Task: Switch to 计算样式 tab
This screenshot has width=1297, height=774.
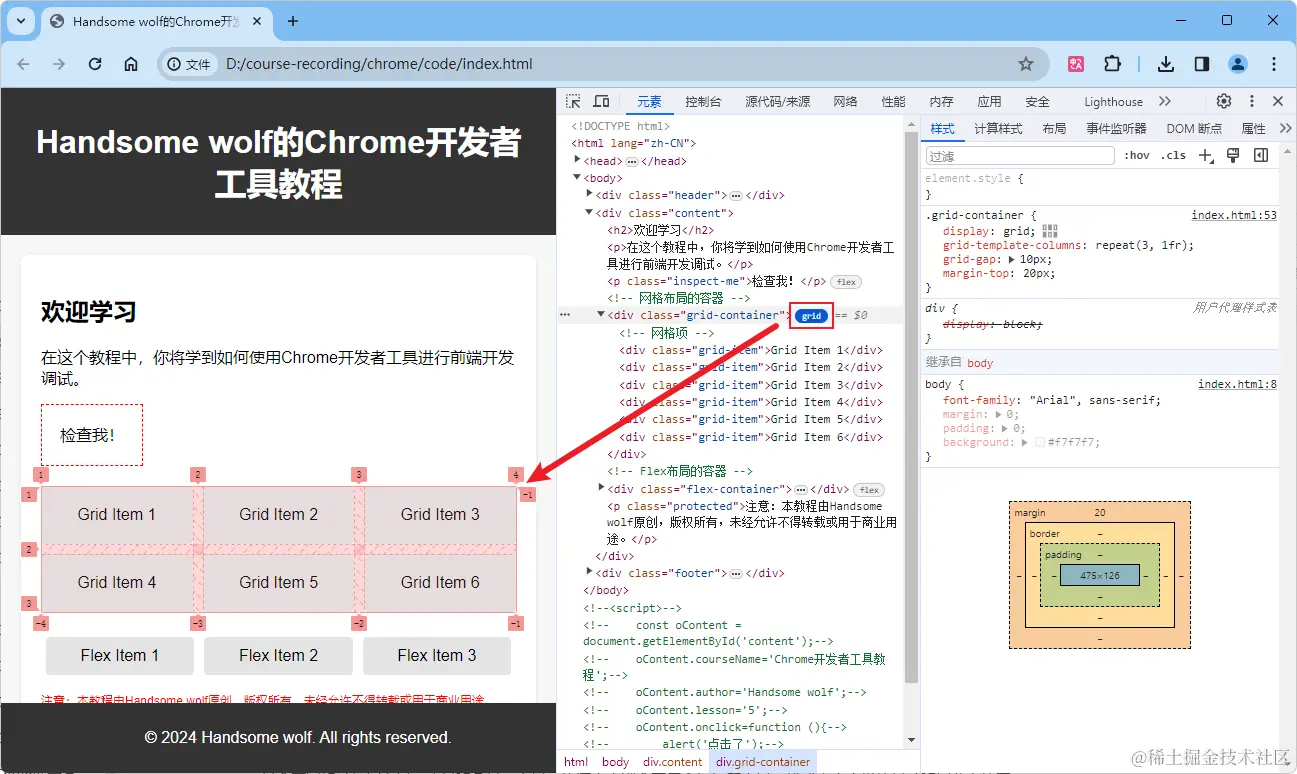Action: click(998, 128)
